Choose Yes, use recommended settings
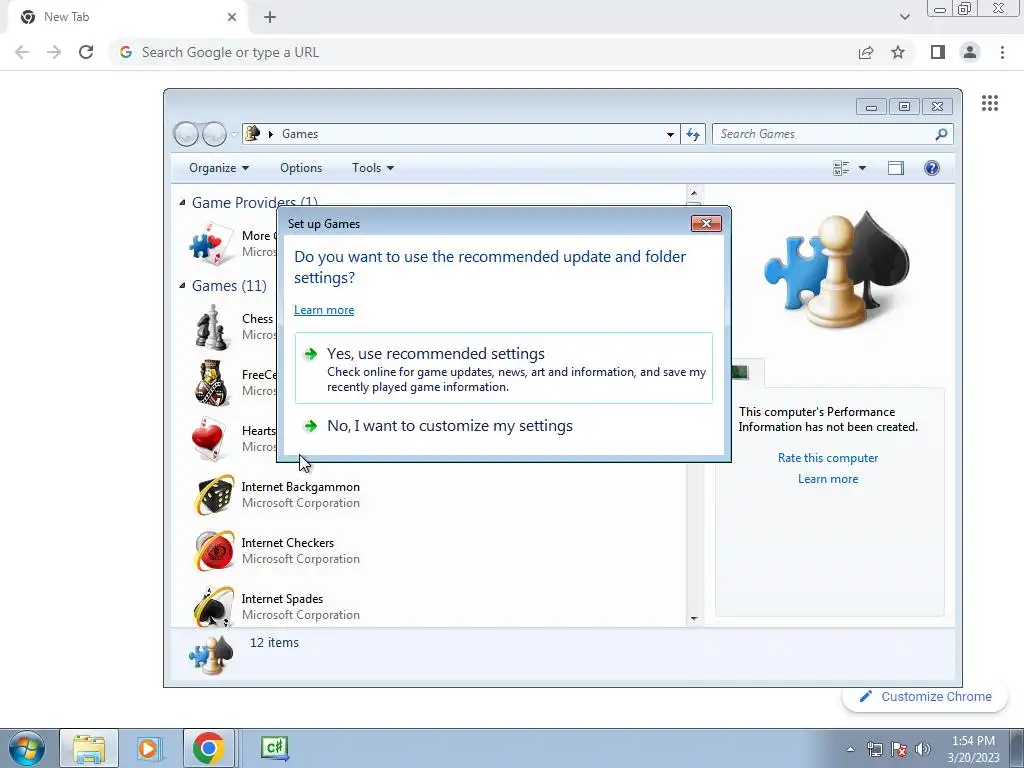The width and height of the screenshot is (1024, 768). pos(504,368)
